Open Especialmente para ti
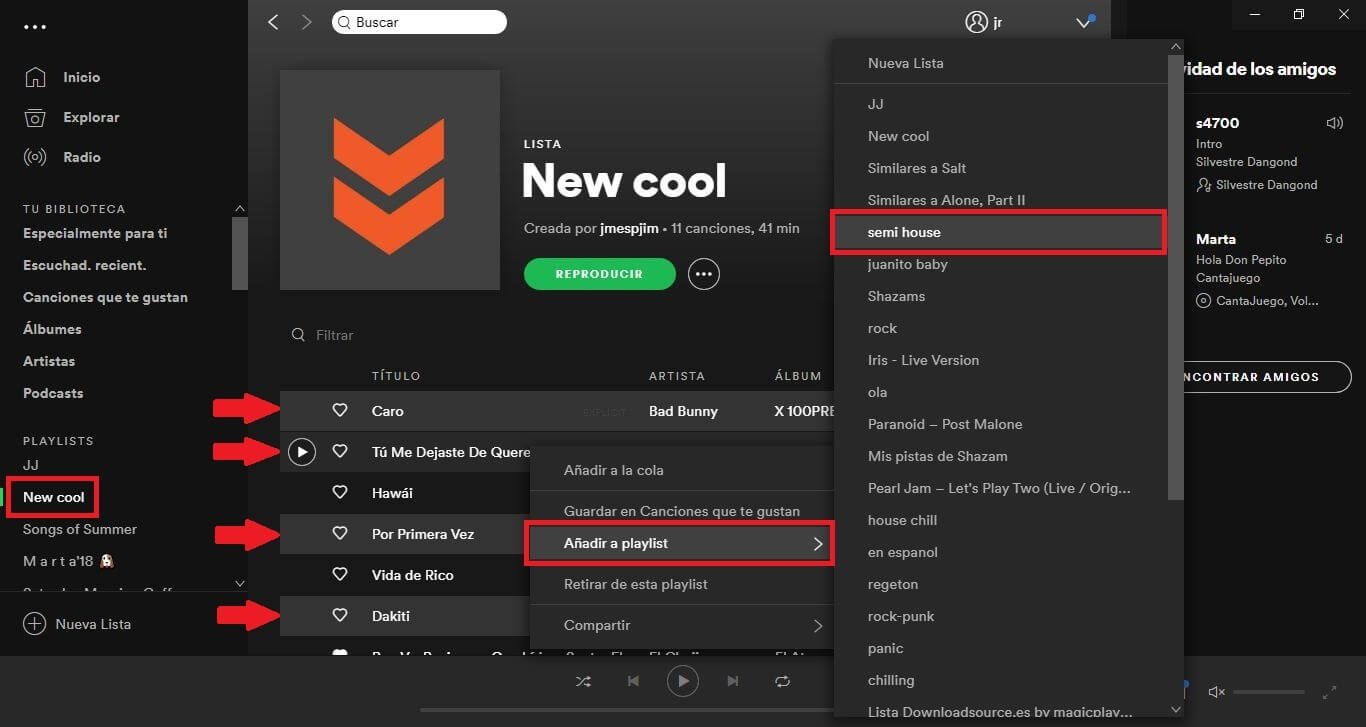The width and height of the screenshot is (1366, 727). 95,233
